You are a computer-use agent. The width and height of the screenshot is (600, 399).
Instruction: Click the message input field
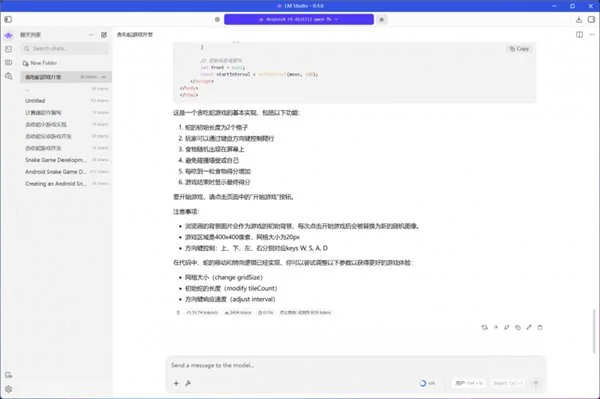click(356, 365)
